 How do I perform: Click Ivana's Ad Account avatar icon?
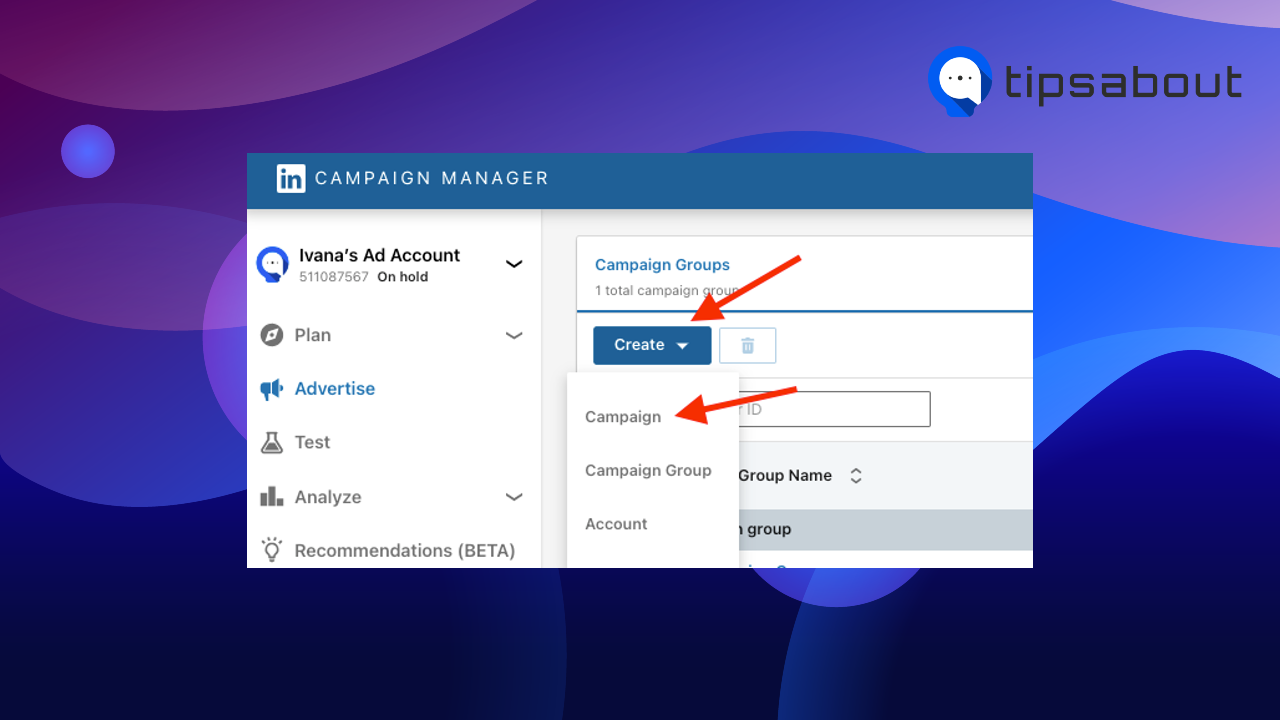[x=272, y=264]
